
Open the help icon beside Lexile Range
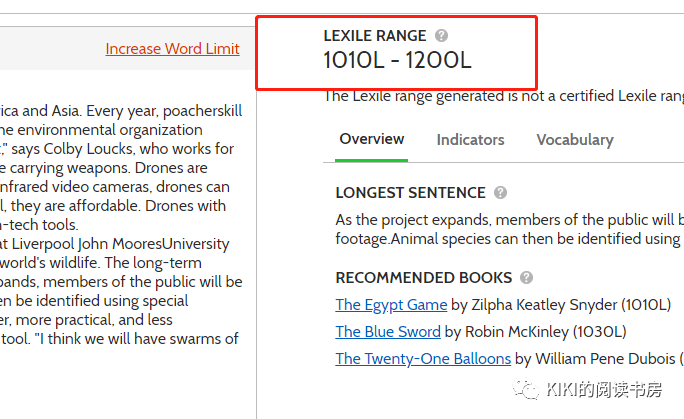coord(441,36)
